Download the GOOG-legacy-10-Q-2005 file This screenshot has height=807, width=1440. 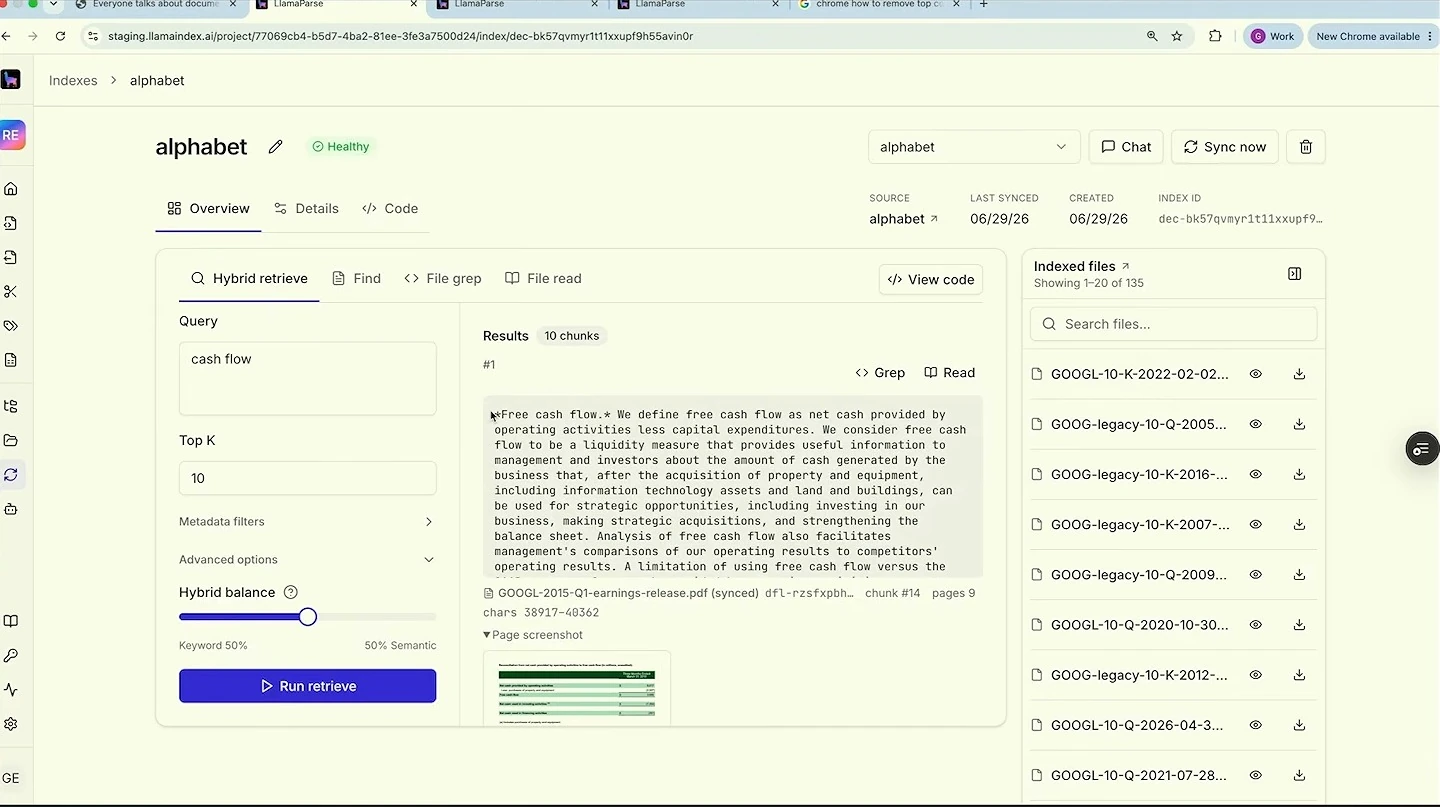[x=1299, y=424]
